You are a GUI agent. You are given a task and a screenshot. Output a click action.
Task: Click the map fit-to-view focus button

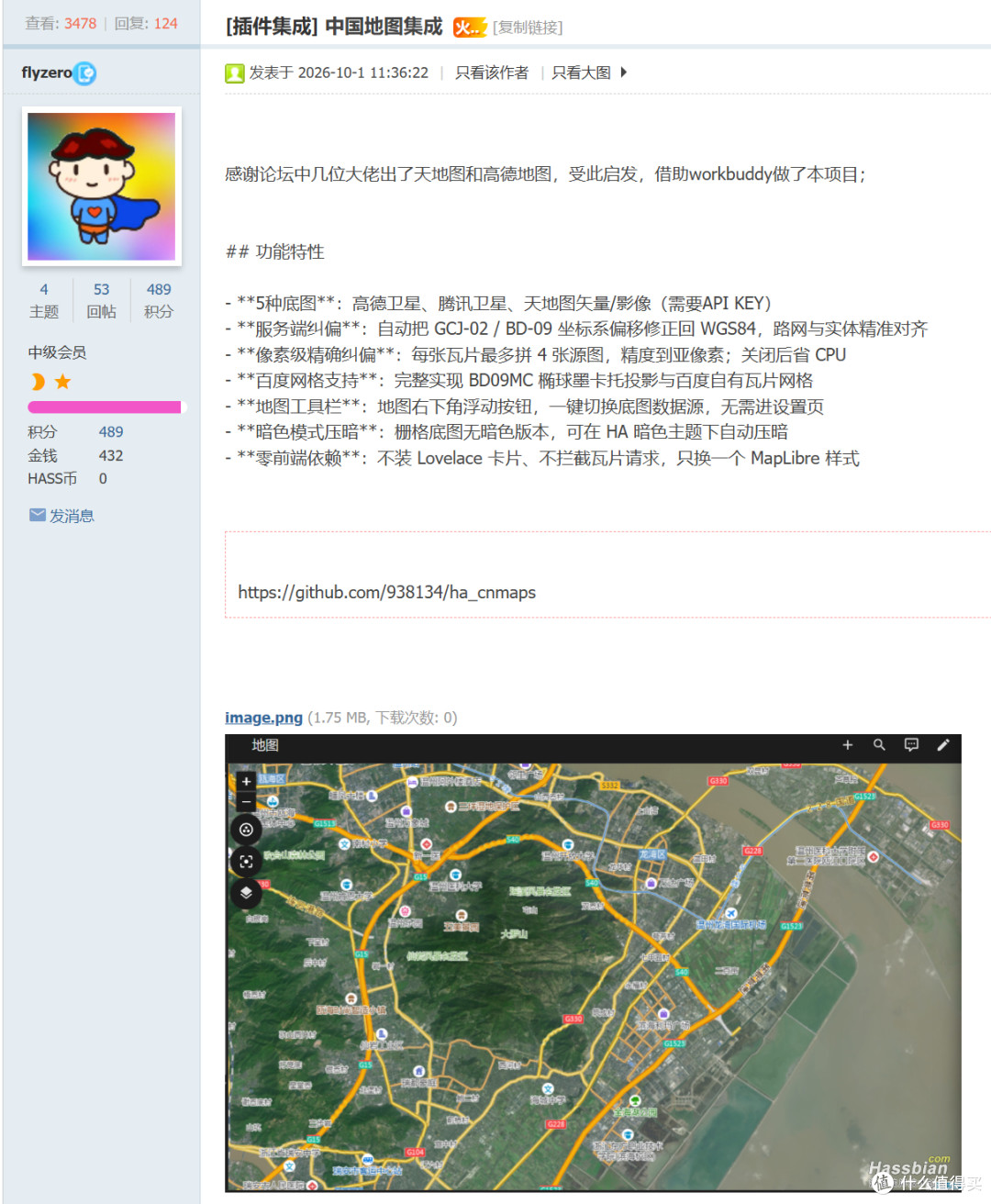point(246,862)
